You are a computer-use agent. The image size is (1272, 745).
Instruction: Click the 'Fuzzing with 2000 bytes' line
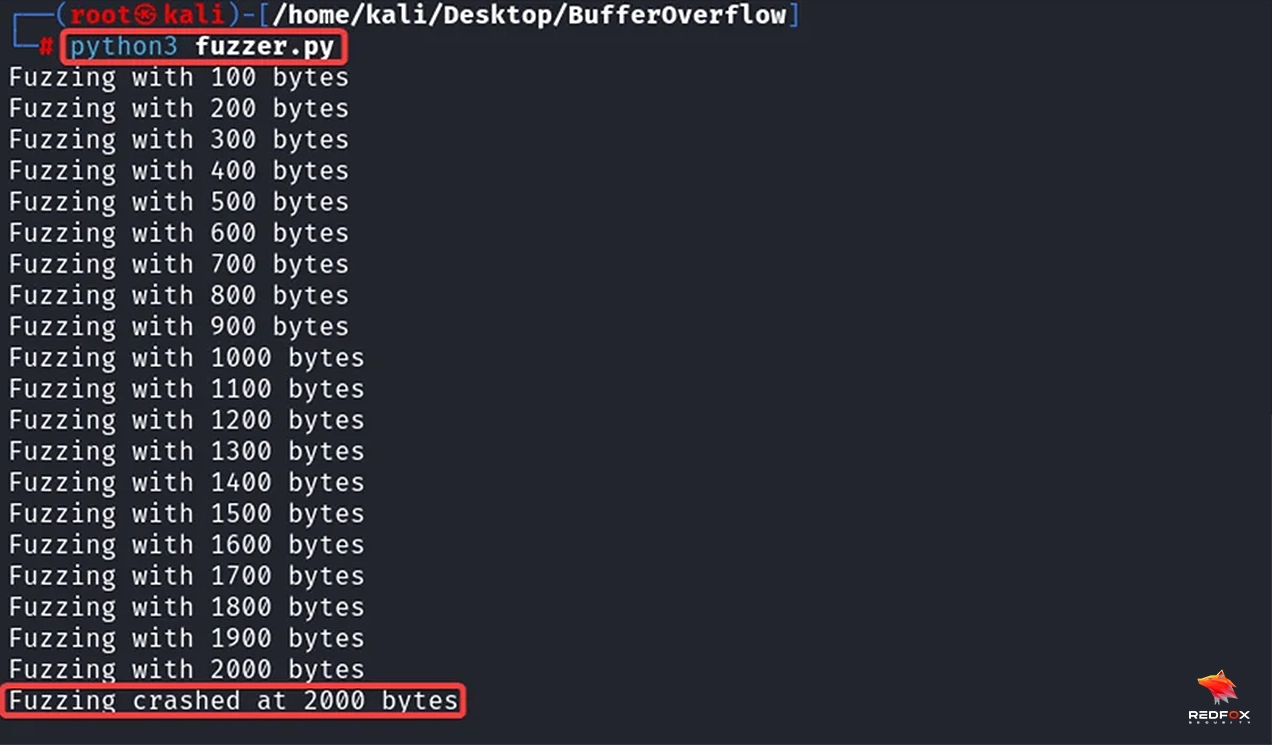(x=186, y=670)
